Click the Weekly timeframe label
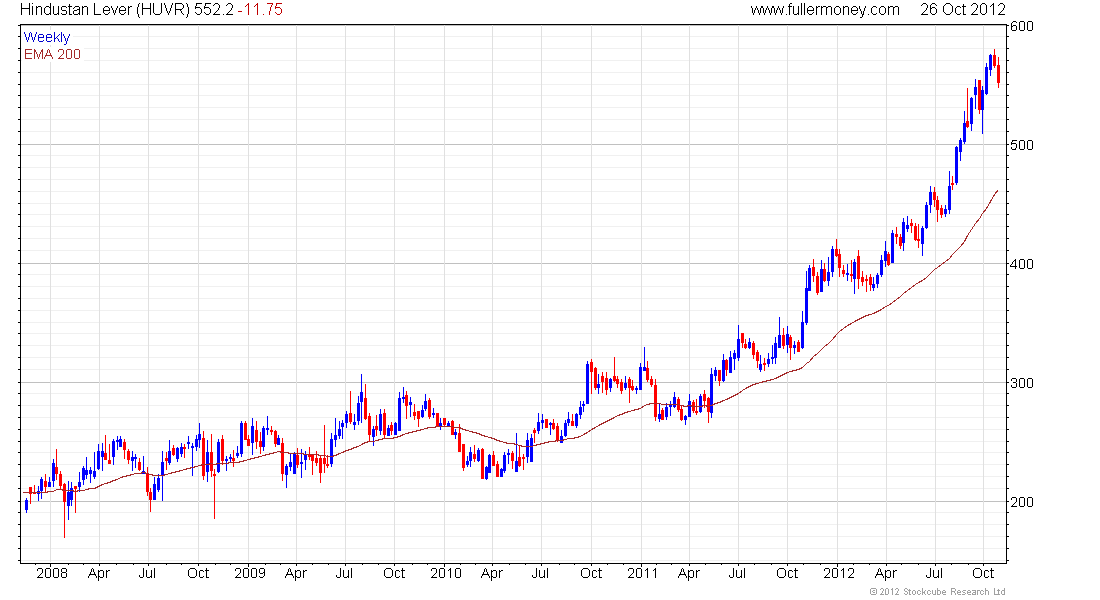This screenshot has height=600, width=1100. click(x=47, y=37)
